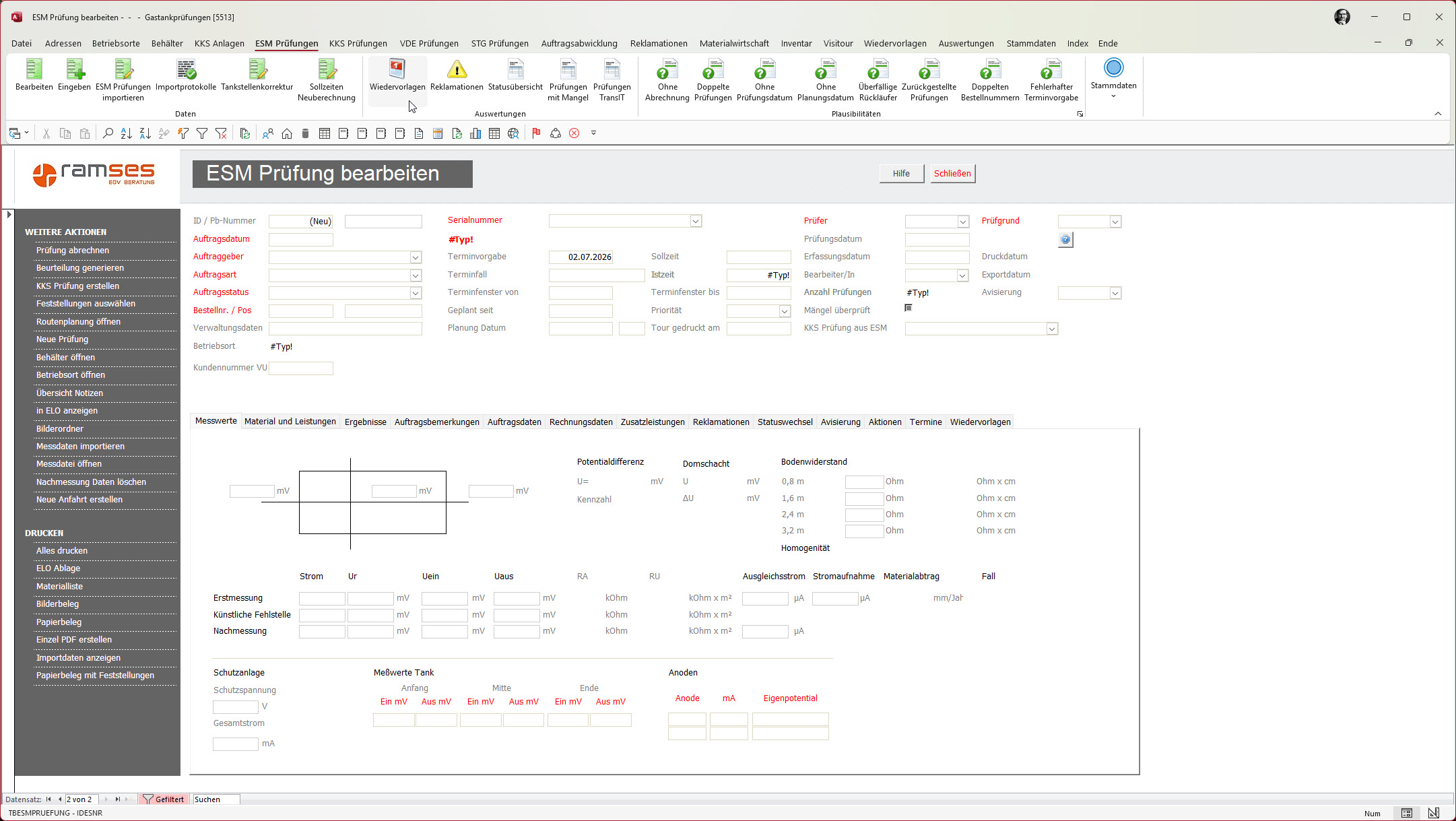Run Ohne Prüfungsdatum check

click(x=764, y=80)
